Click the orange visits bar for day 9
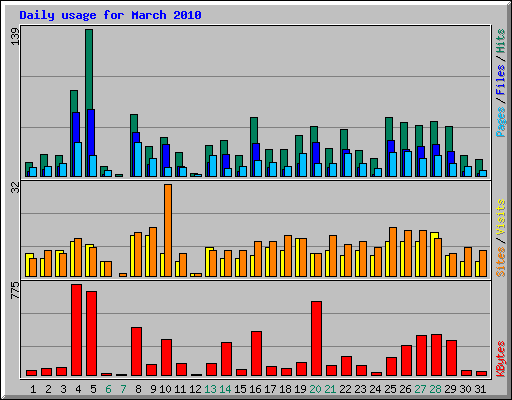Image resolution: width=512 pixels, height=400 pixels. (x=153, y=252)
